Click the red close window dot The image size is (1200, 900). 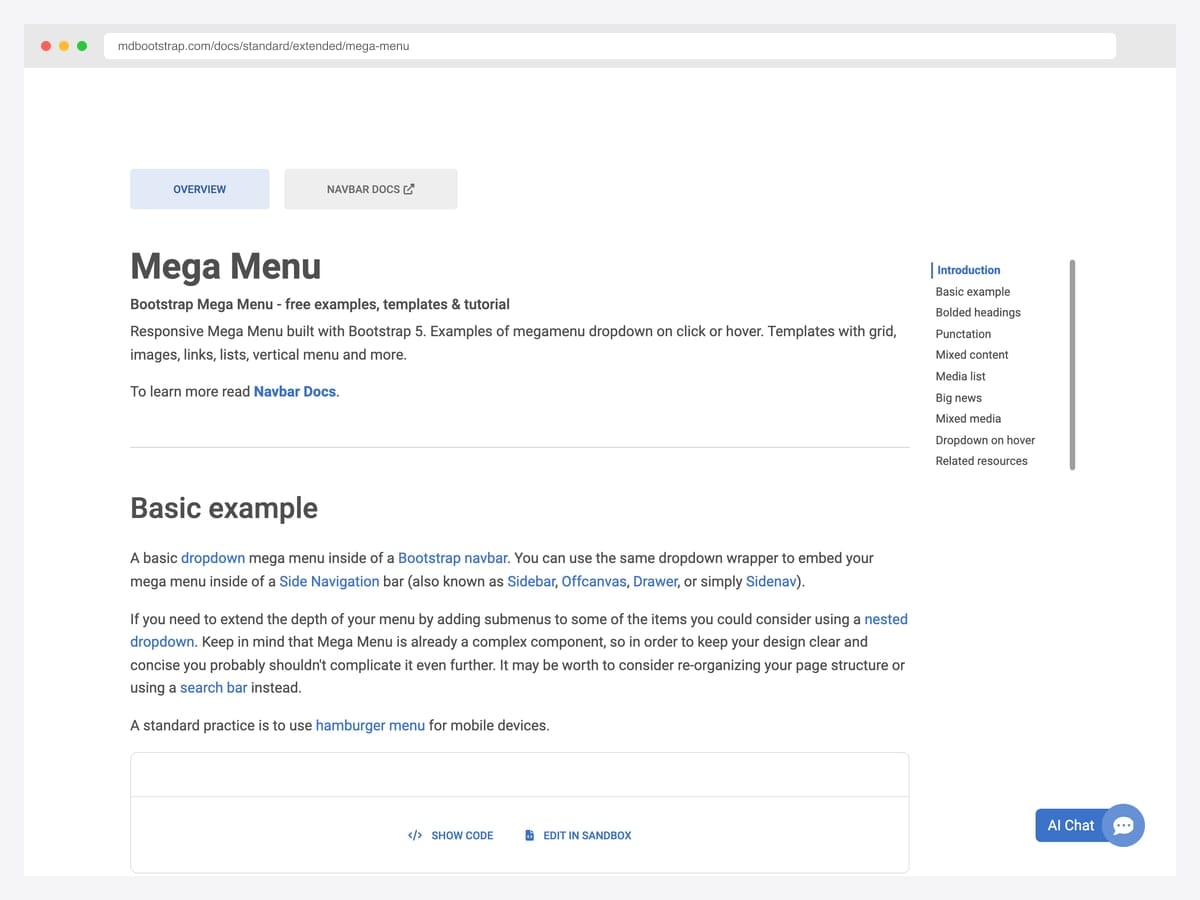coord(46,46)
